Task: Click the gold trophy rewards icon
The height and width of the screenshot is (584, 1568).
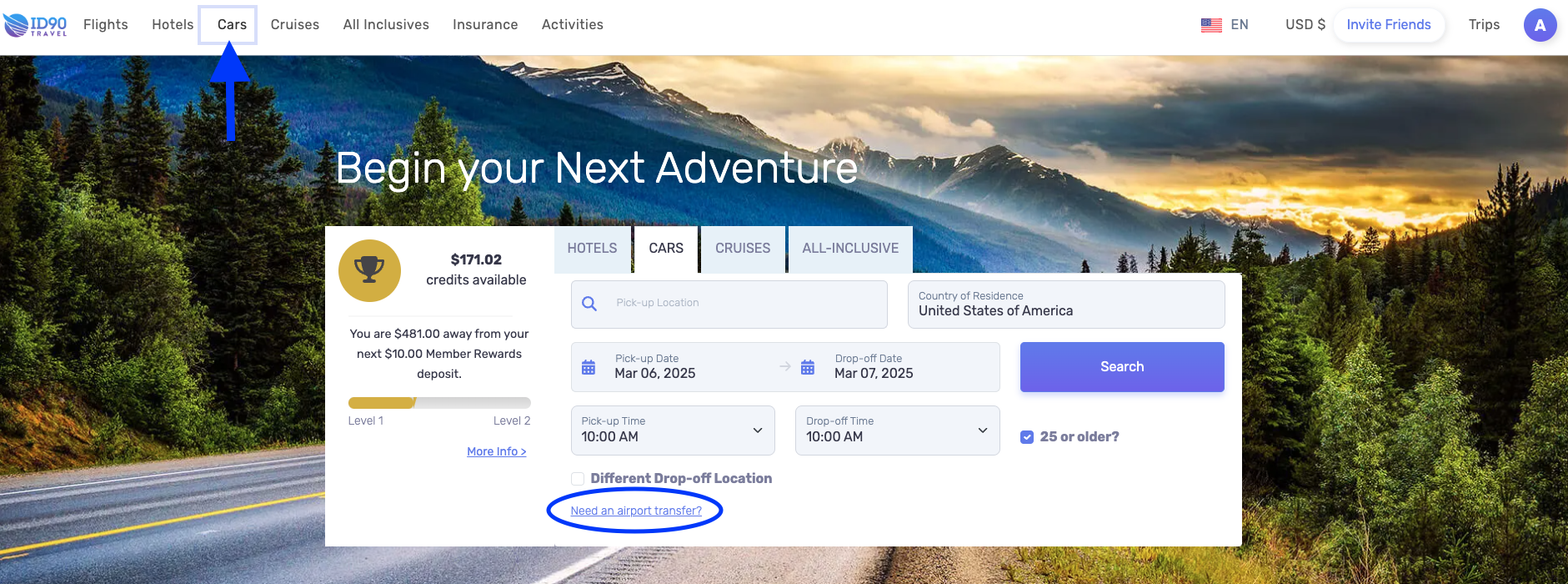Action: (x=369, y=270)
